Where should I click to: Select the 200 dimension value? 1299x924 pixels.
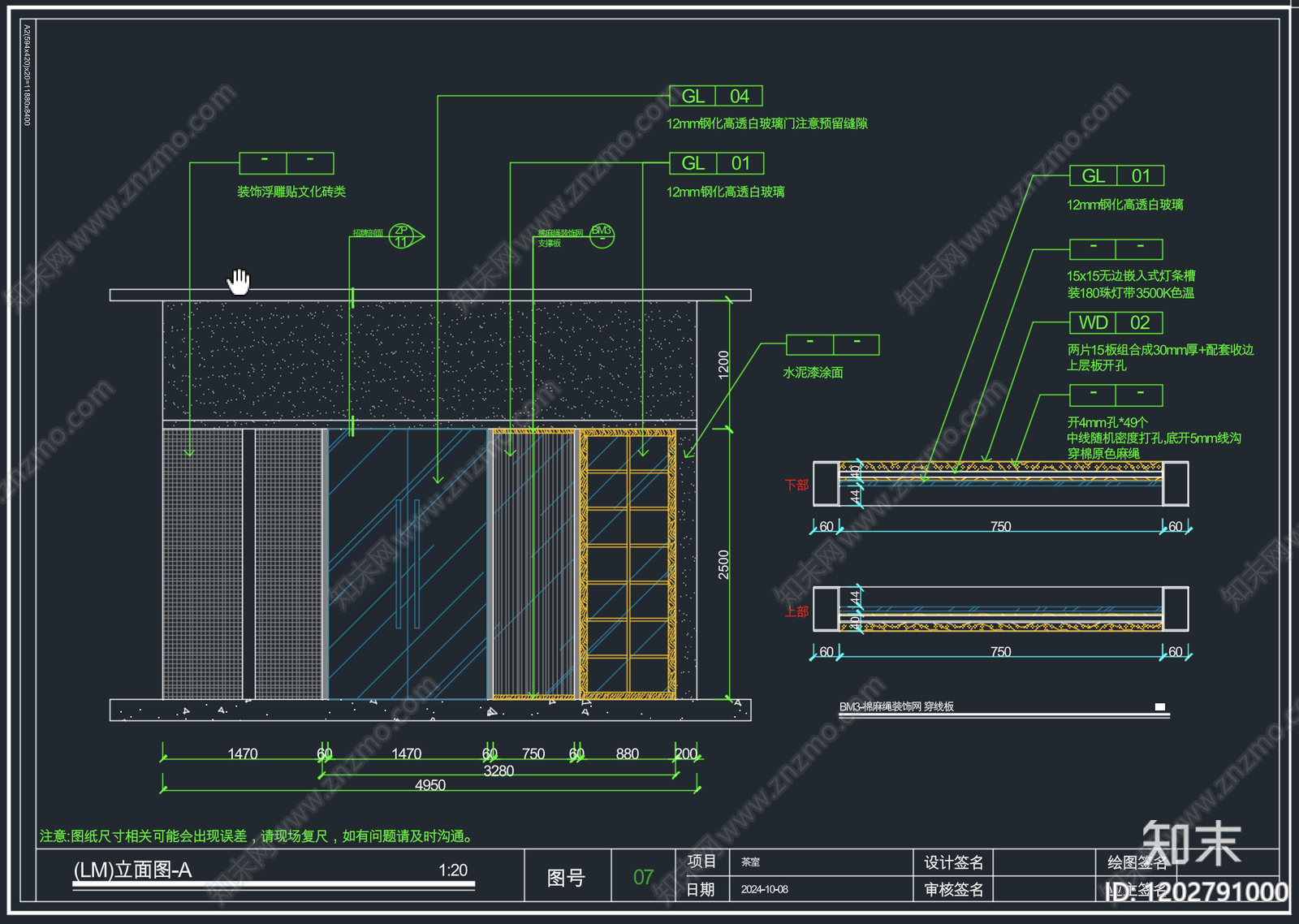click(x=686, y=754)
